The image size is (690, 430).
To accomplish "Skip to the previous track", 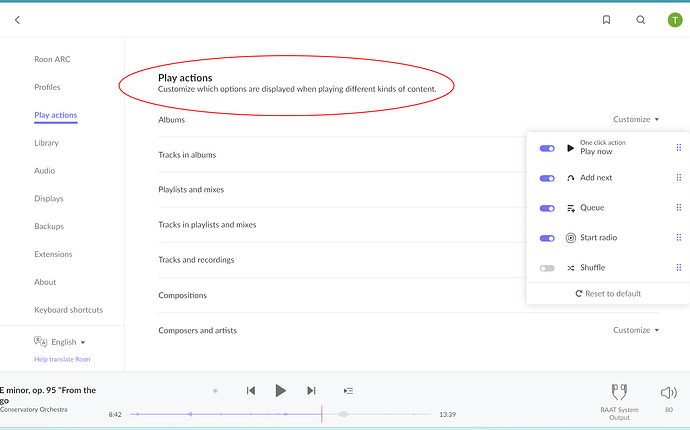I will coord(251,390).
